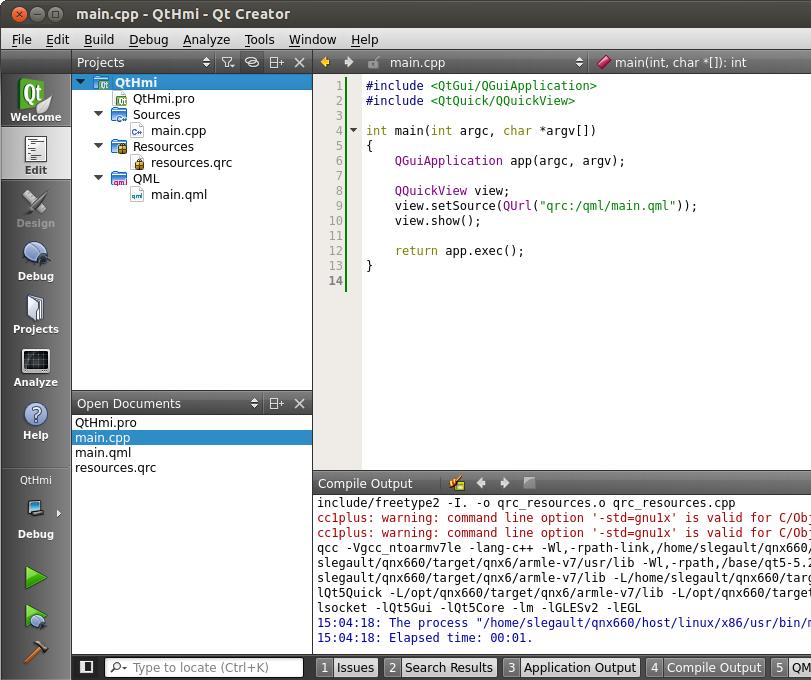Show the Application Output pane
Screen dimensions: 811x680
[x=572, y=668]
